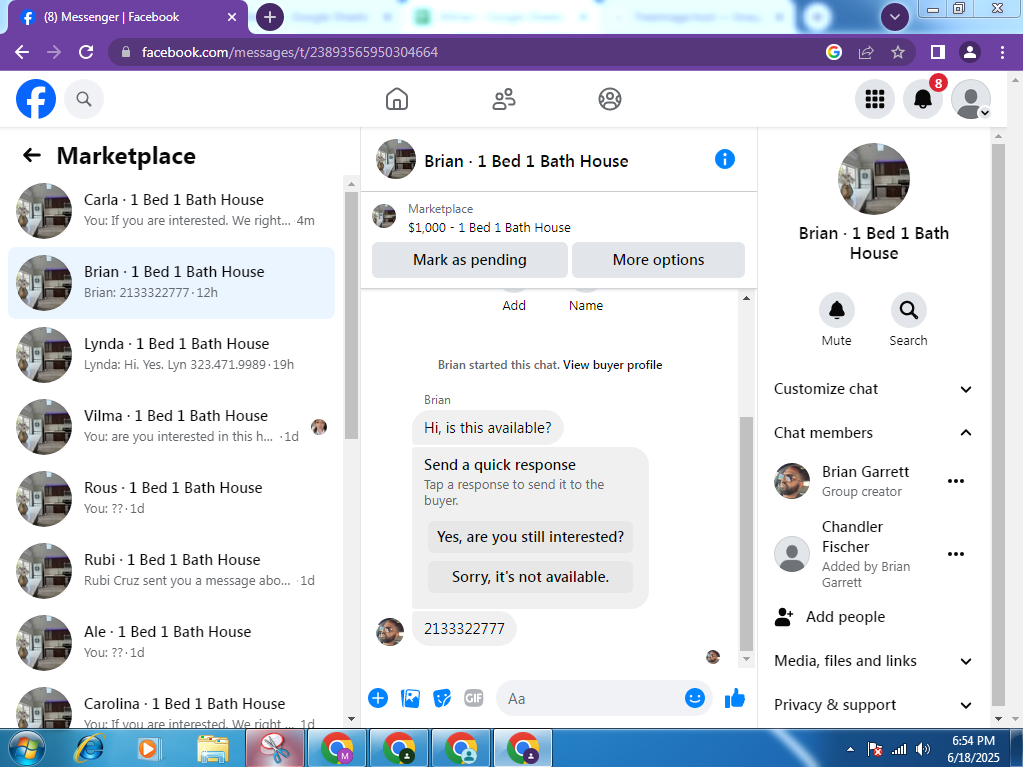Attach a photo using the image icon
The image size is (1023, 767).
(410, 699)
